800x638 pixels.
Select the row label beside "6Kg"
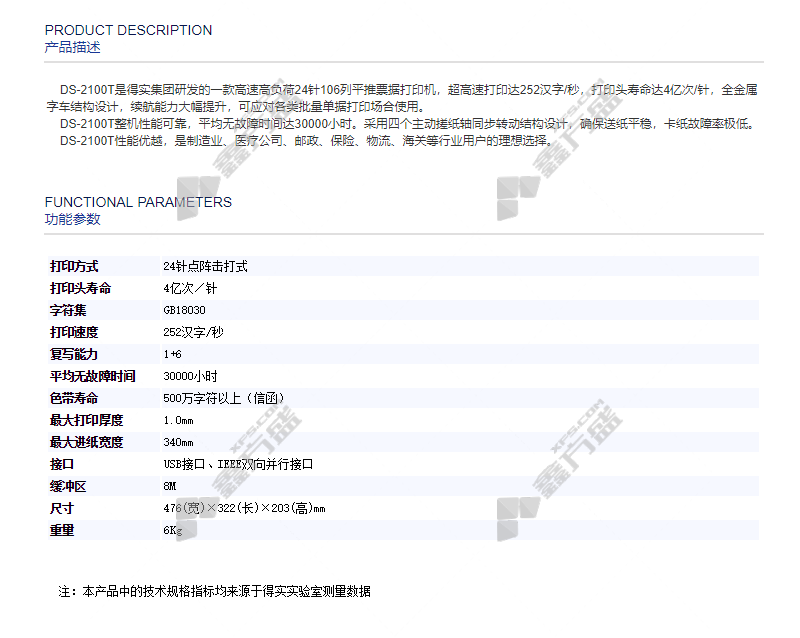tap(62, 530)
